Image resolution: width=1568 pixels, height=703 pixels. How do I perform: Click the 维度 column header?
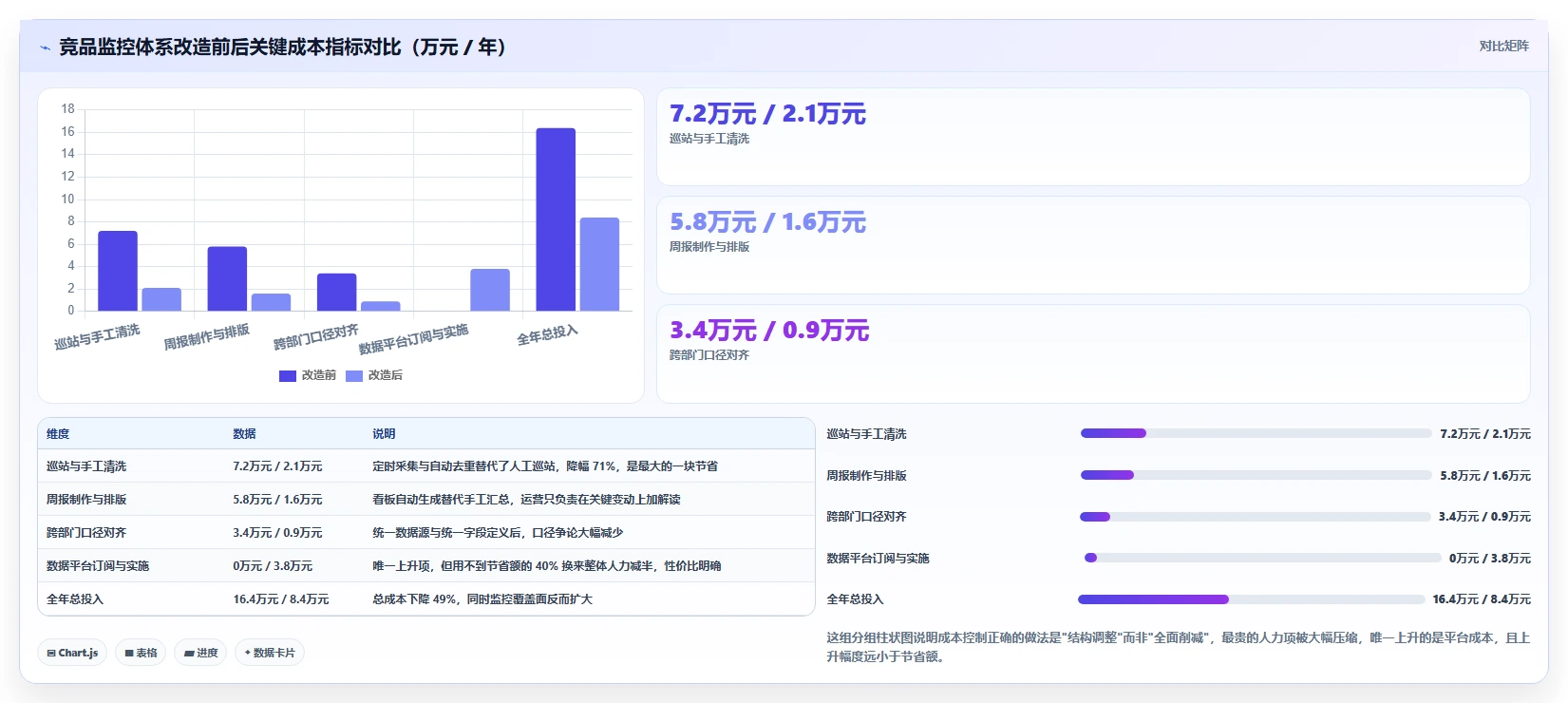[58, 434]
